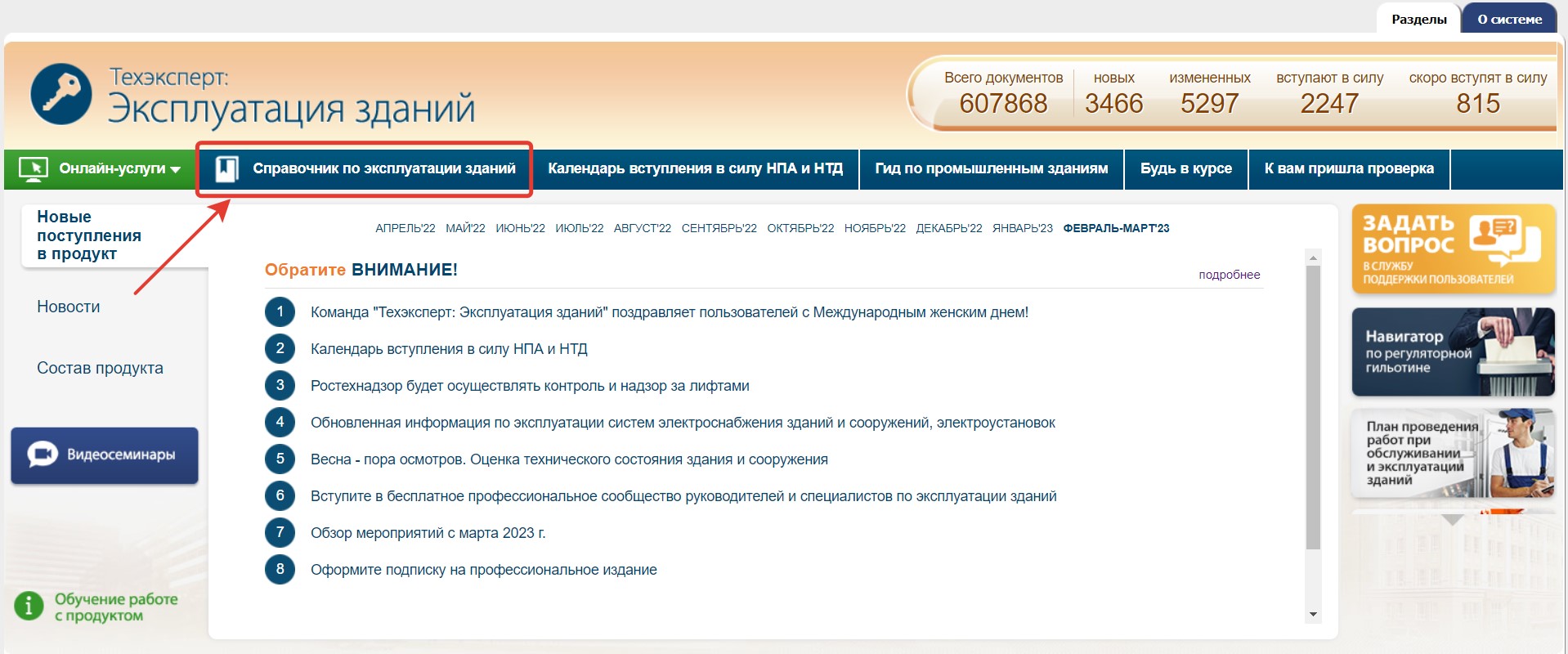Click number 1 circle in the news list
Screen dimensions: 1568x654
[x=280, y=311]
